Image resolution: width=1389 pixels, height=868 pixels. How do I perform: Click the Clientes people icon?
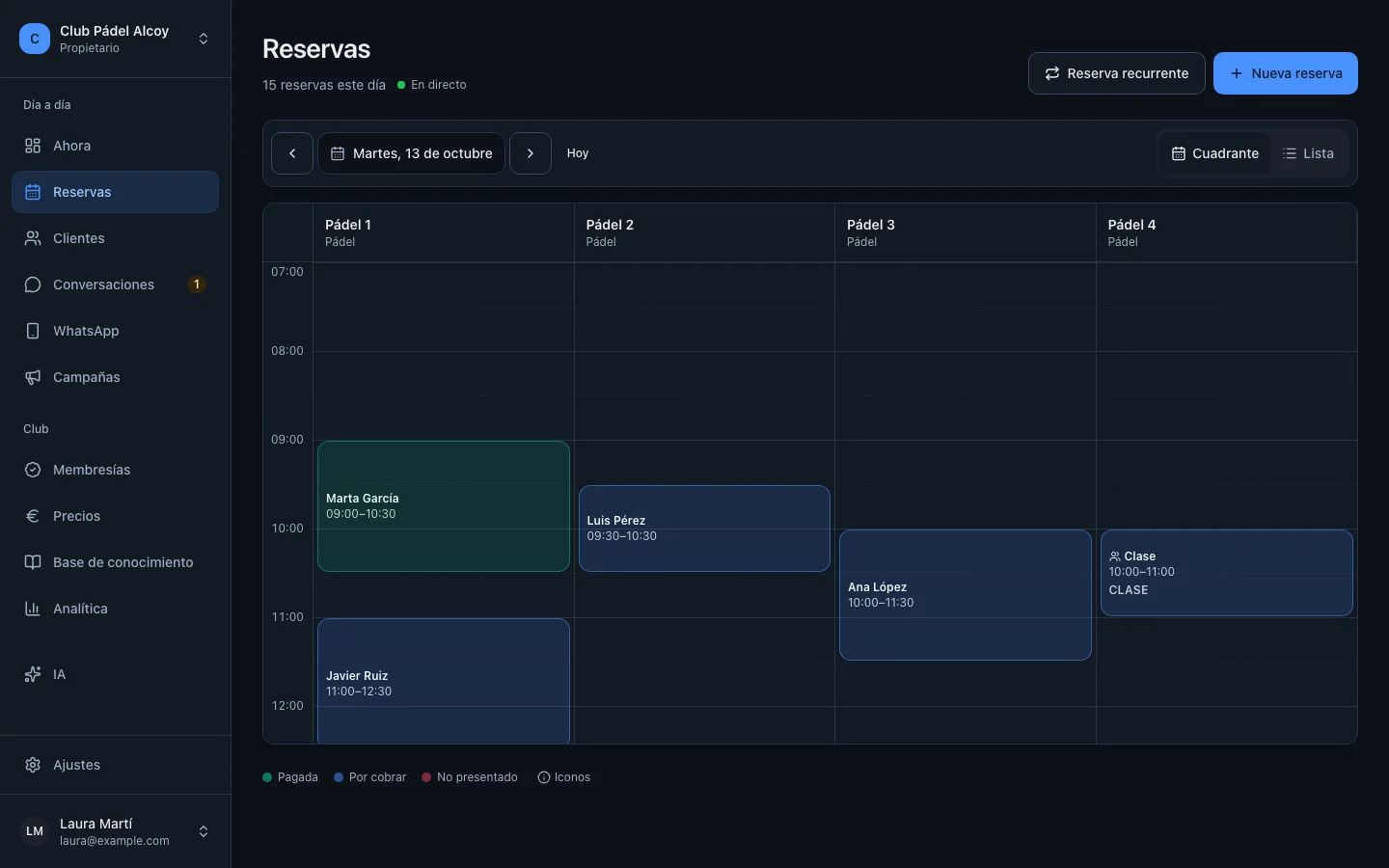pos(33,238)
